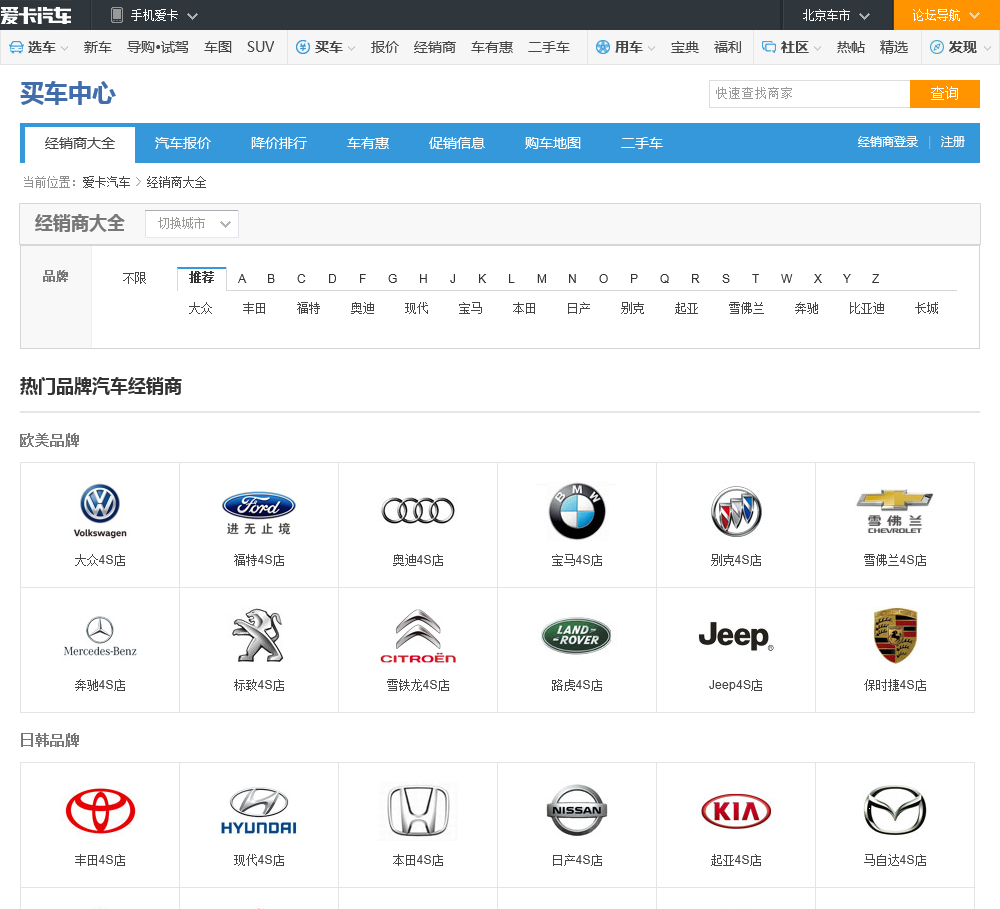Click the yuan icon next to 买车

(303, 47)
